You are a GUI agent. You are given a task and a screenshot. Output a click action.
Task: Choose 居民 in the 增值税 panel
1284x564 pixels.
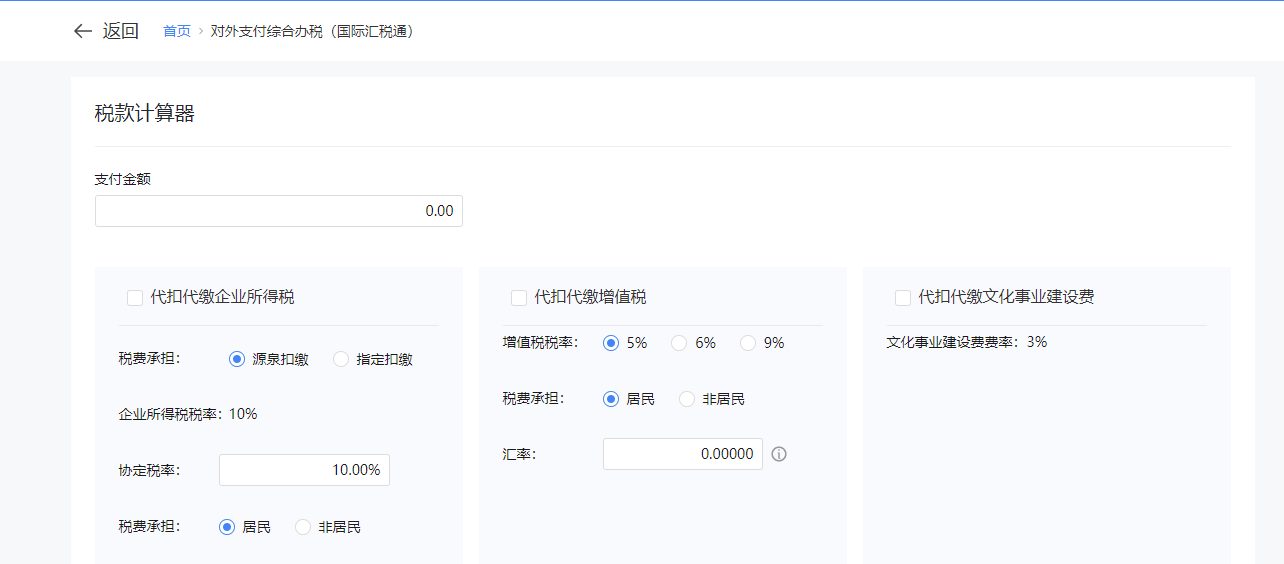[611, 399]
